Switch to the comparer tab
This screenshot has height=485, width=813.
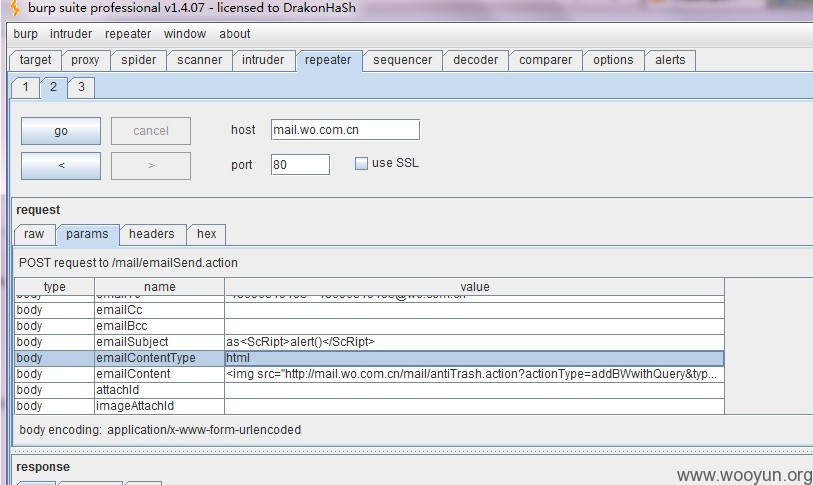[545, 60]
